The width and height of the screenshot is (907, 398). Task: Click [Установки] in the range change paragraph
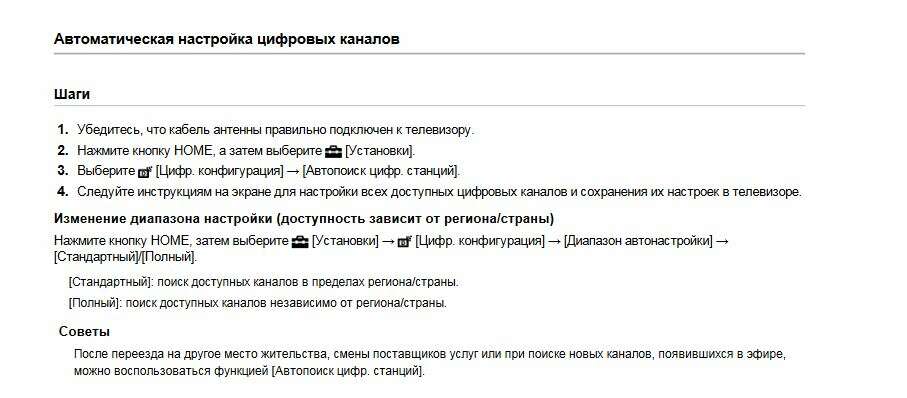(x=345, y=241)
